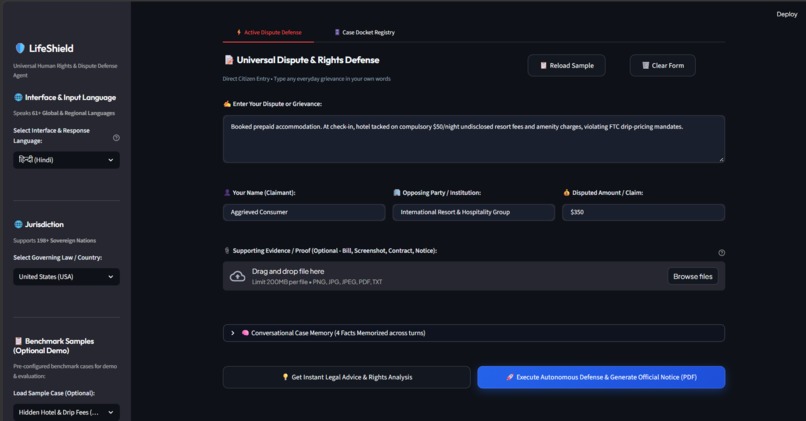This screenshot has width=806, height=421.
Task: Click the lightning icon on Active Dispute Defense tab
Action: coord(239,32)
